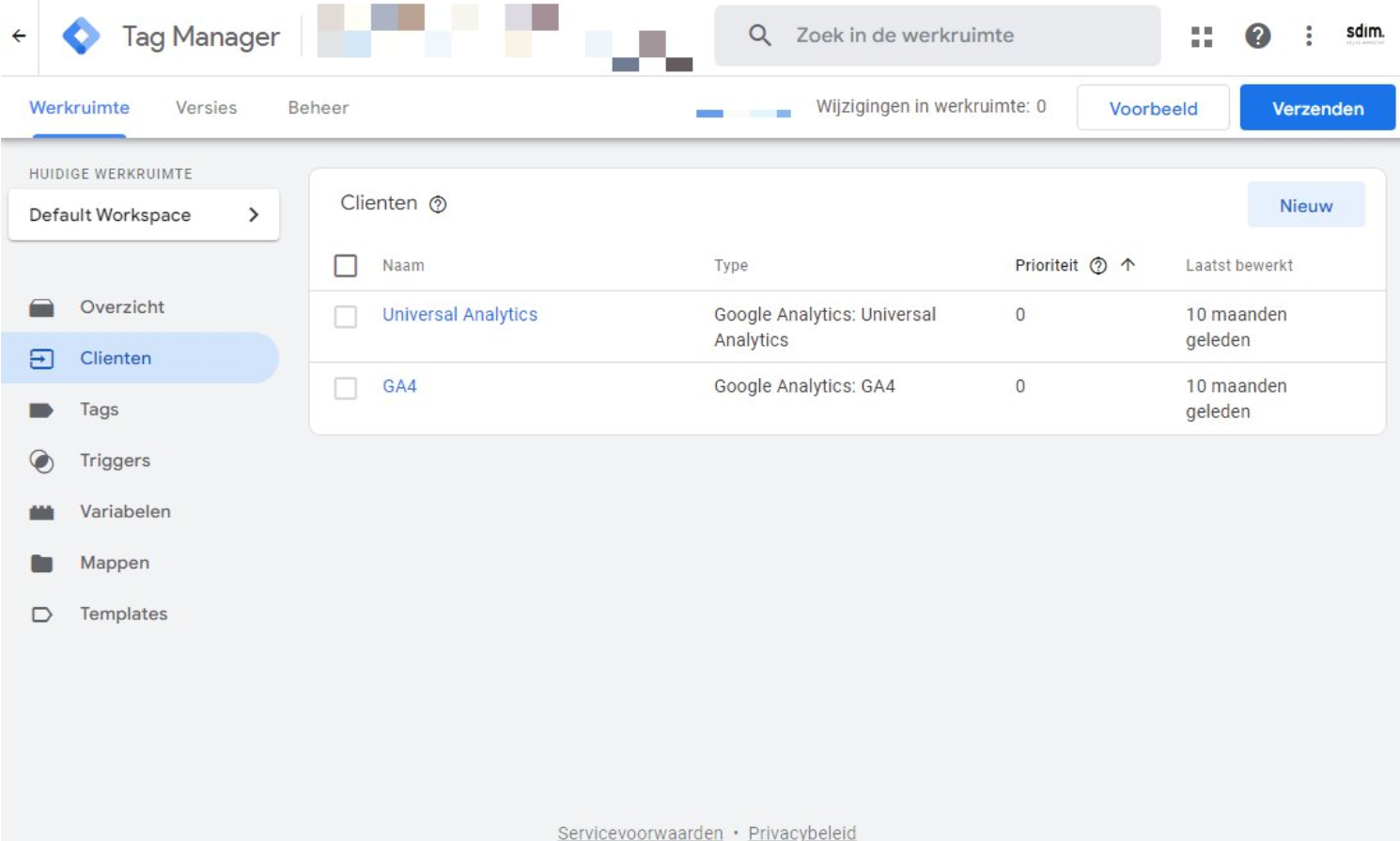Image resolution: width=1400 pixels, height=841 pixels.
Task: Check the GA4 client checkbox
Action: click(x=346, y=385)
